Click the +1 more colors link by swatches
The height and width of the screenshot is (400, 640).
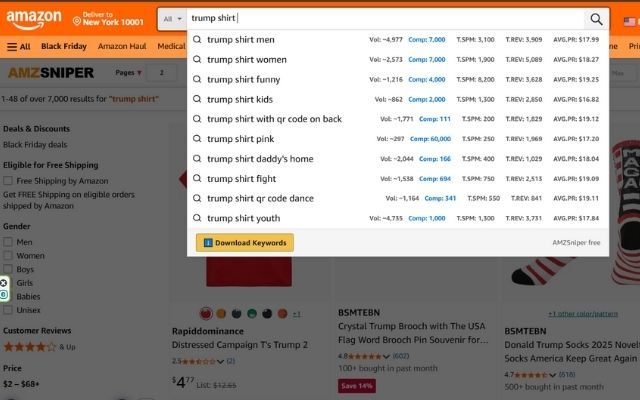[x=297, y=314]
